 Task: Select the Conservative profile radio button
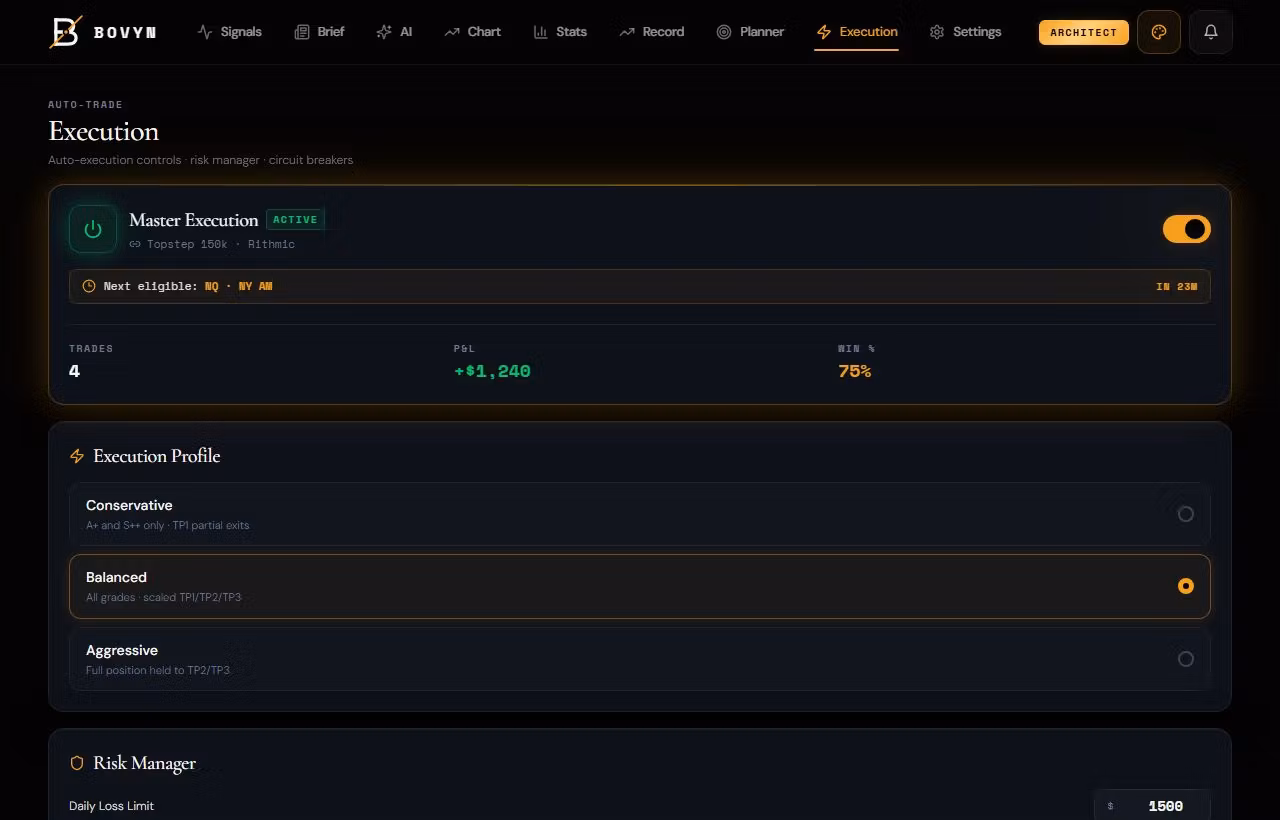pos(1186,514)
